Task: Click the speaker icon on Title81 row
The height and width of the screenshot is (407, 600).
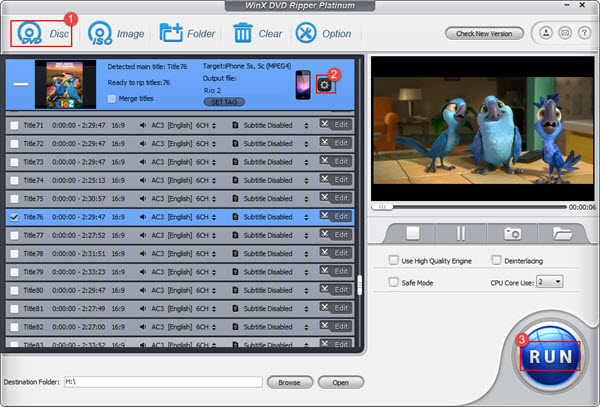Action: point(143,309)
